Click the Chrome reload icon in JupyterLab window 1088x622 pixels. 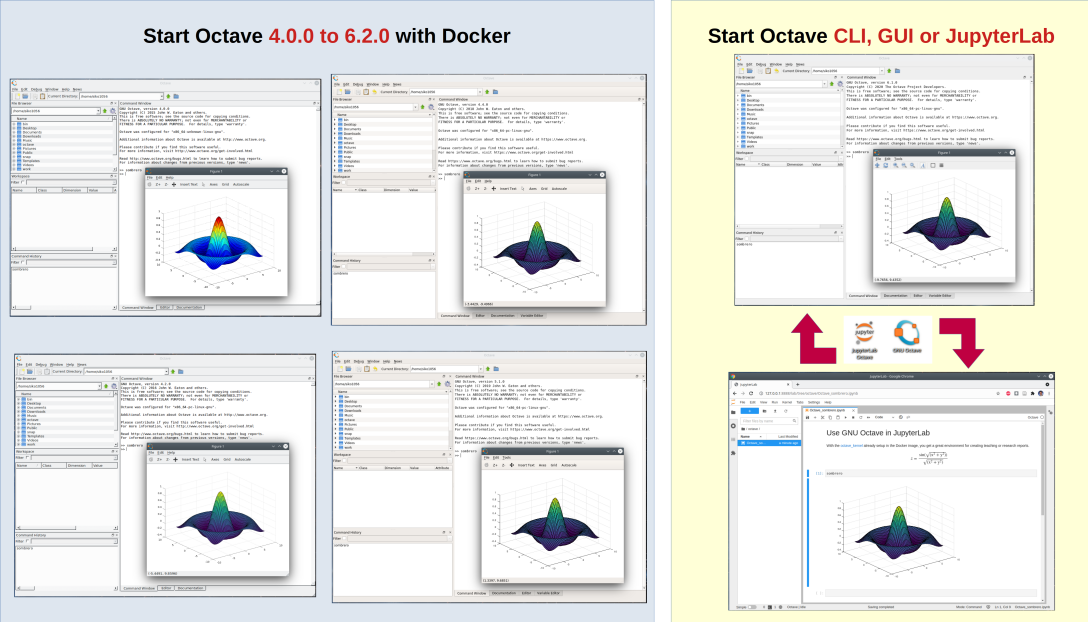tap(751, 394)
